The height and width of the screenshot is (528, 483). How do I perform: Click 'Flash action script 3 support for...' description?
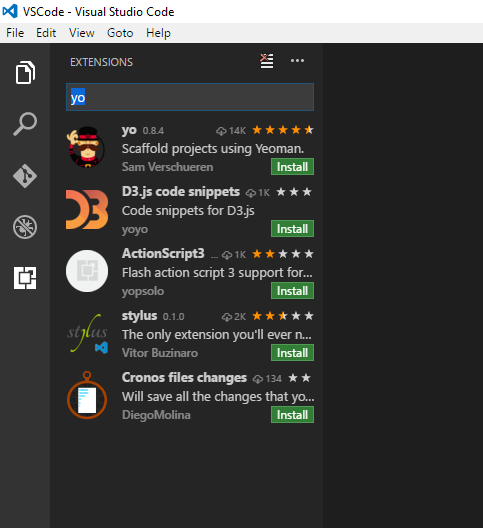(217, 272)
